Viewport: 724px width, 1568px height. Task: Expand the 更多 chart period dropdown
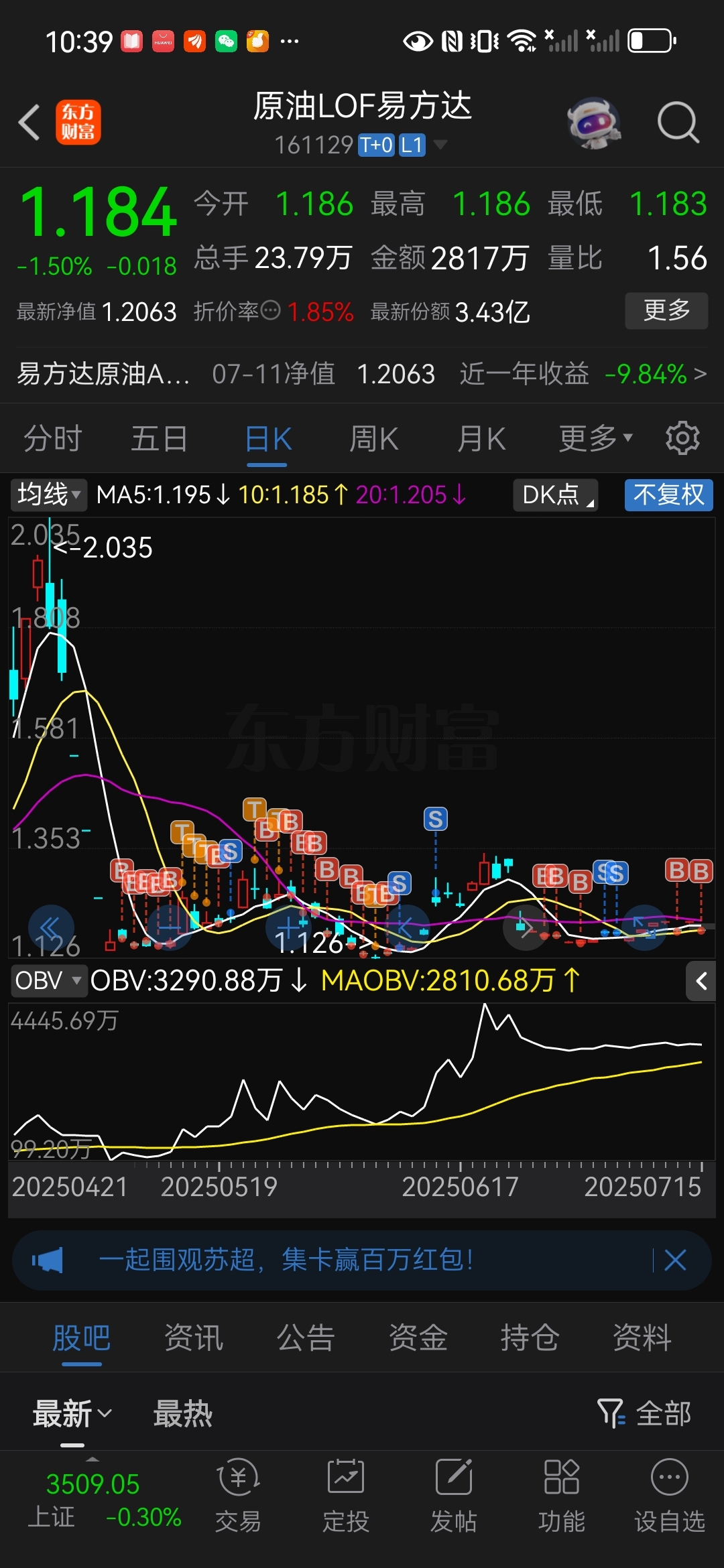(x=596, y=439)
